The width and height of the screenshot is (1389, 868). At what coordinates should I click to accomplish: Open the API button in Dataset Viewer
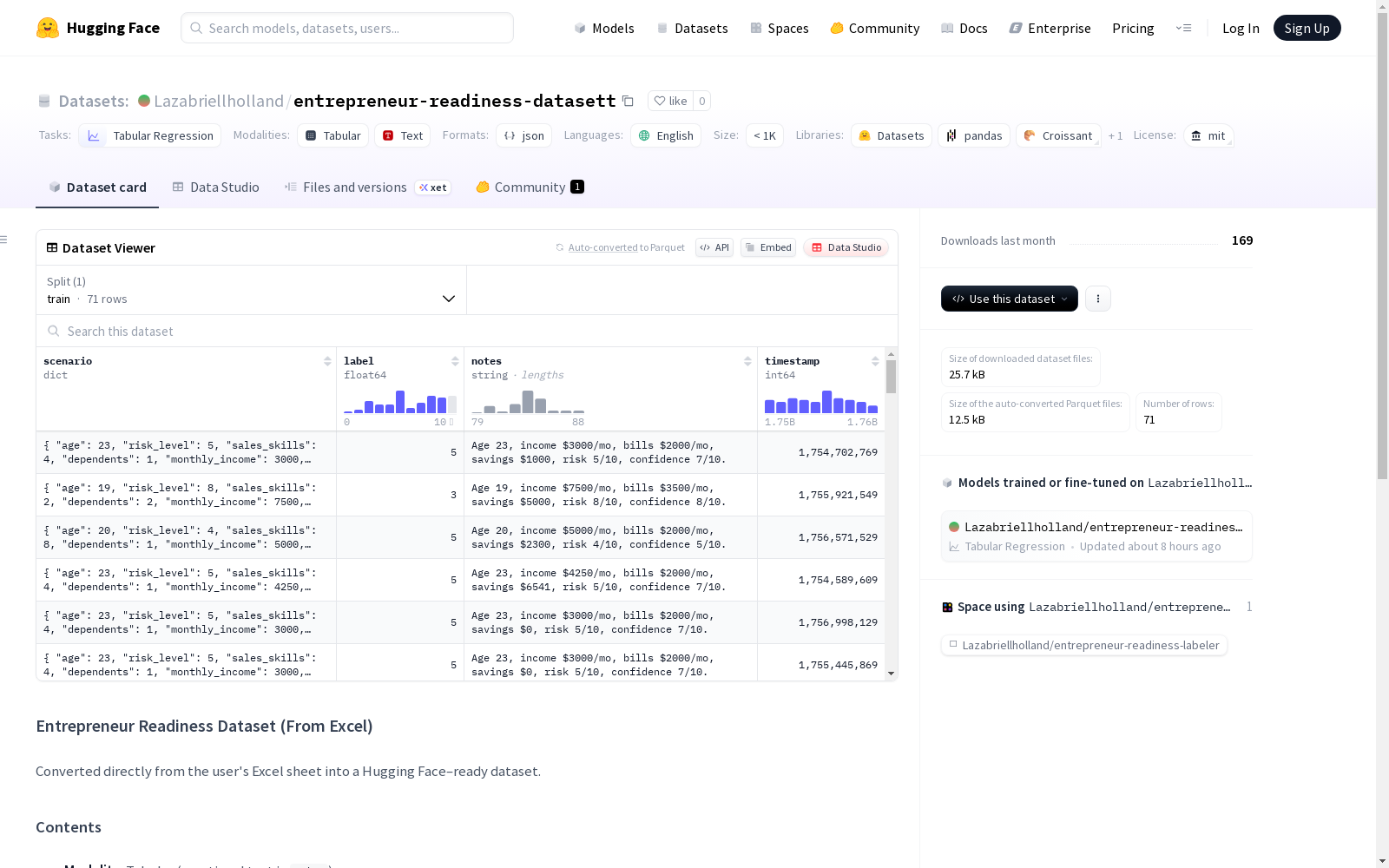pos(714,247)
